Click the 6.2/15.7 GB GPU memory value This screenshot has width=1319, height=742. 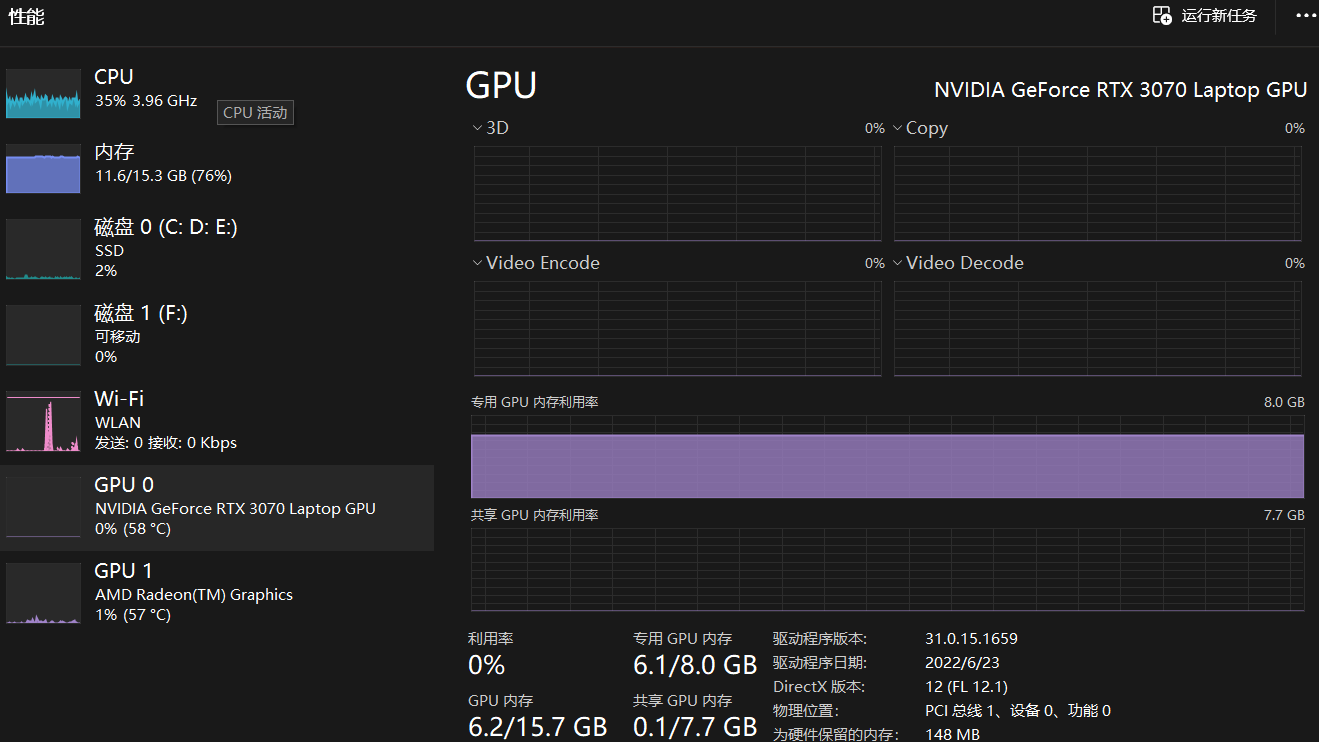tap(537, 727)
